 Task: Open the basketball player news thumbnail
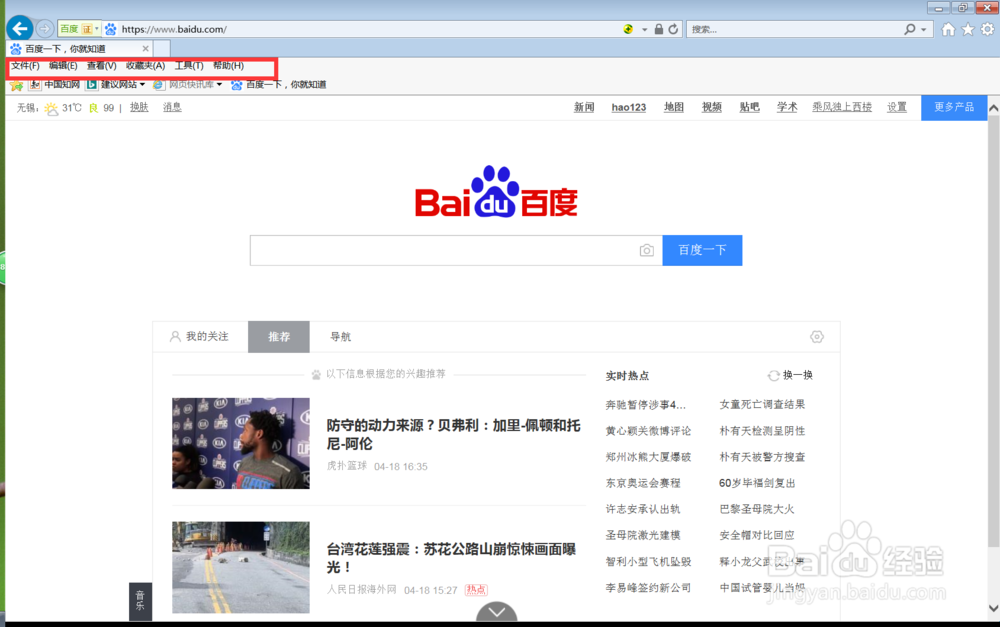click(241, 443)
